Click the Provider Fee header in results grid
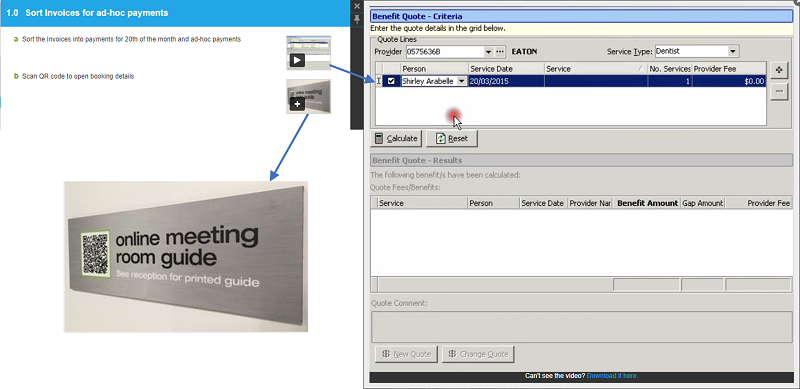This screenshot has height=389, width=800. click(x=759, y=203)
